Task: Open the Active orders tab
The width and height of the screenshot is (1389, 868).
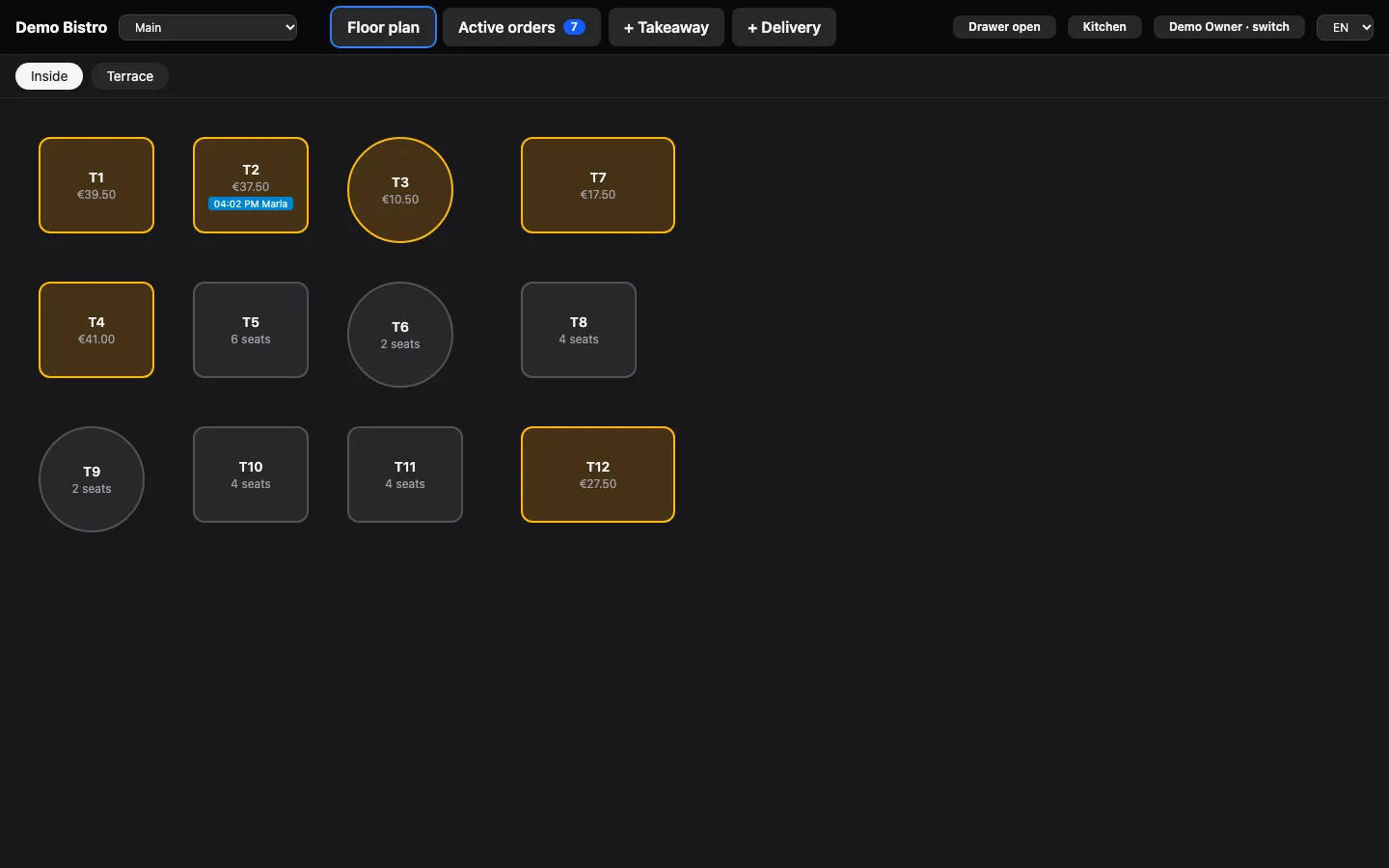Action: tap(521, 27)
